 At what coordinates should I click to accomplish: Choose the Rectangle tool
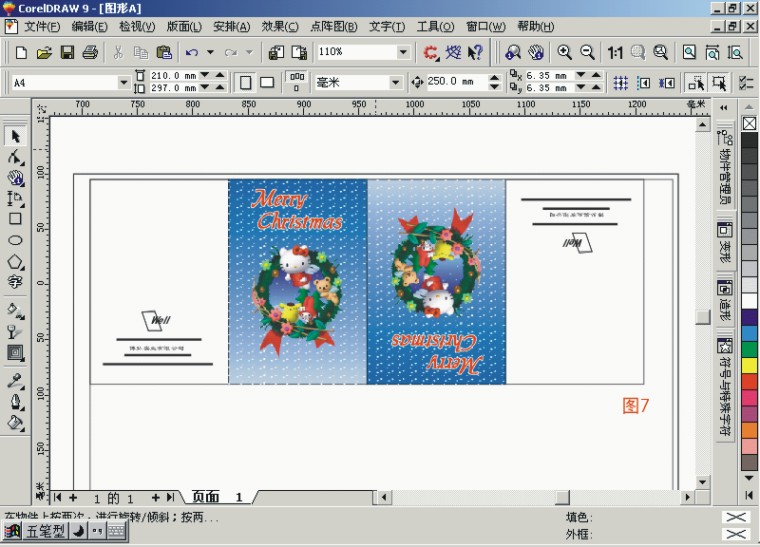15,219
